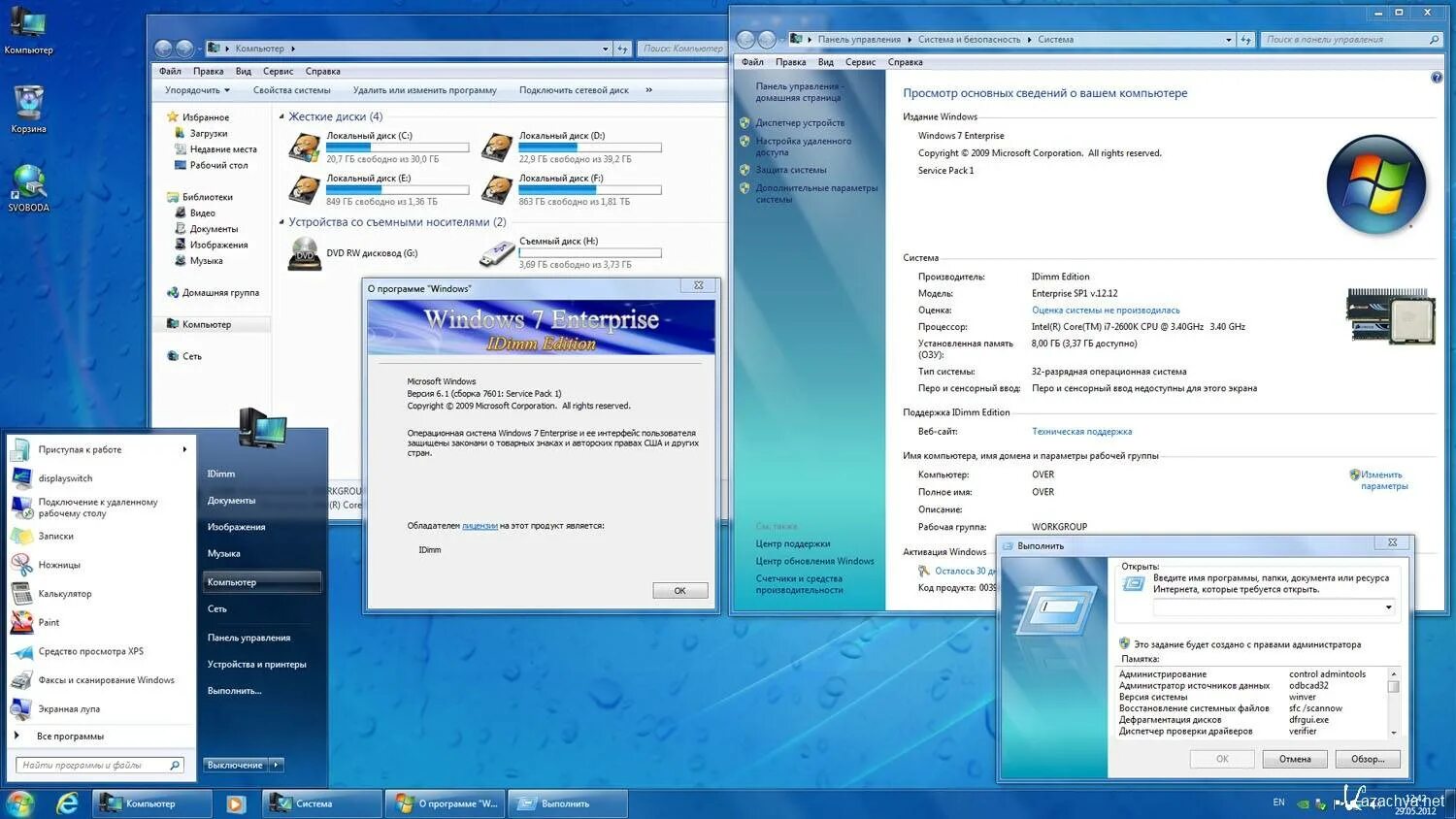This screenshot has width=1456, height=819.
Task: Select removable disk (H:) icon
Action: (x=497, y=253)
